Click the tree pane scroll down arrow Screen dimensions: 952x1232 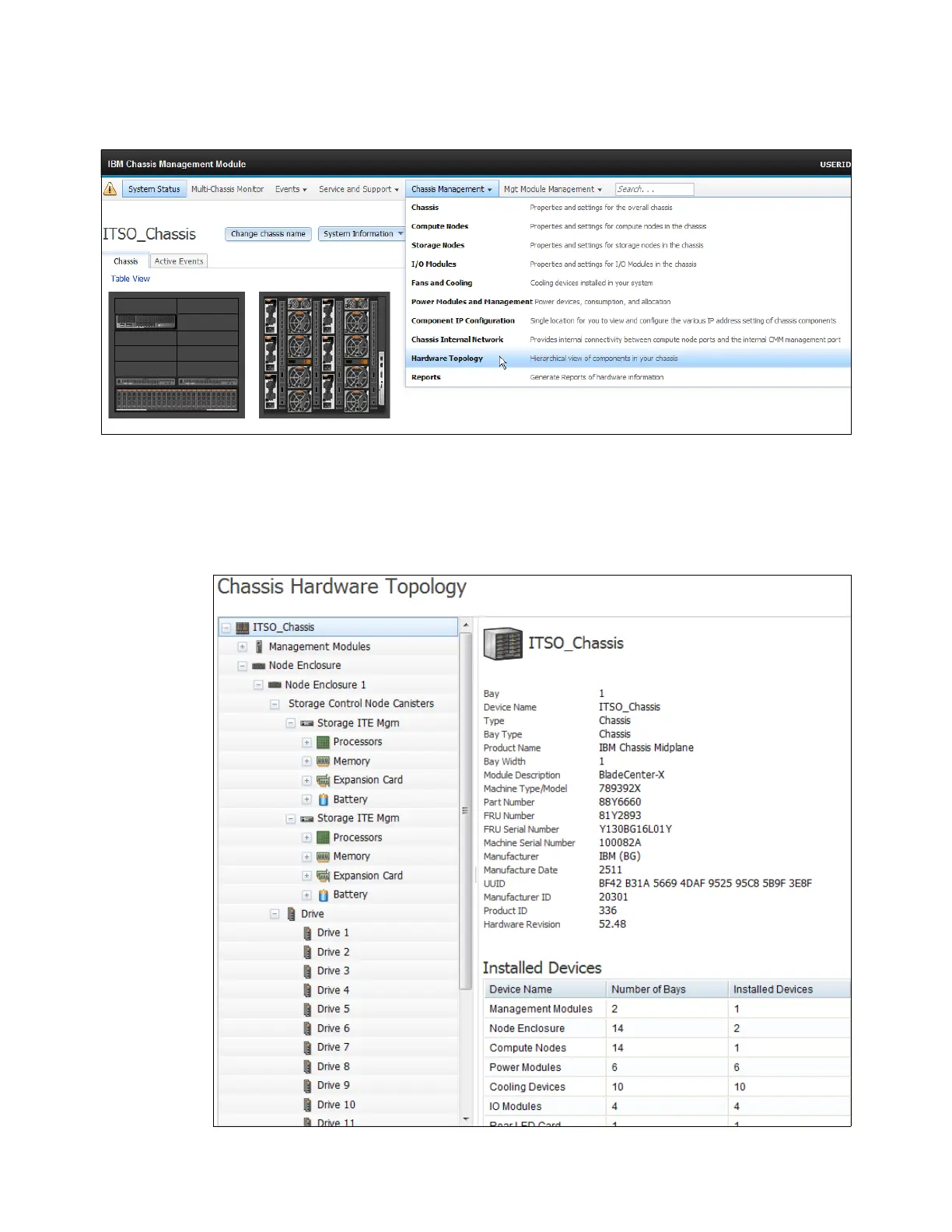pyautogui.click(x=466, y=1119)
